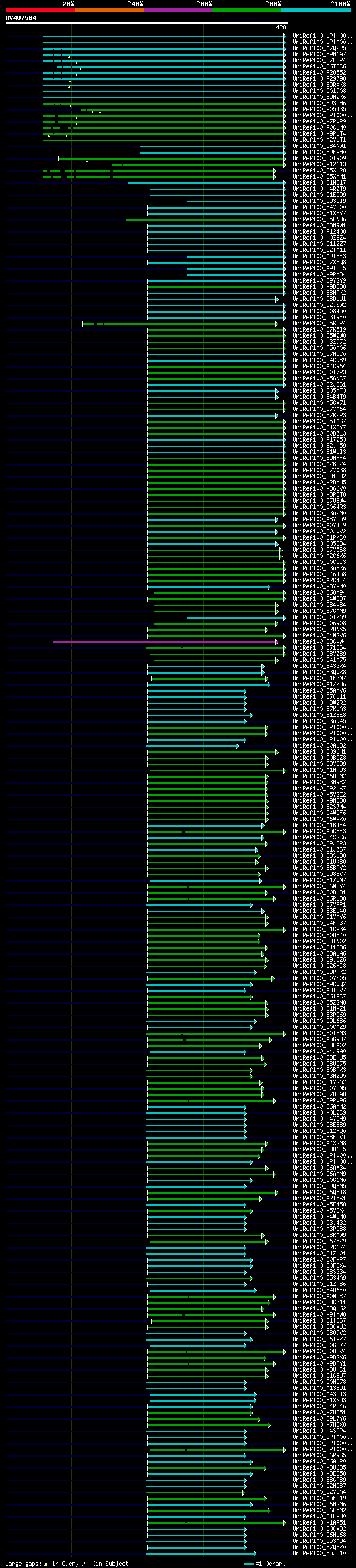Click the query name AV407564
The width and height of the screenshot is (356, 1568).
coord(21,18)
